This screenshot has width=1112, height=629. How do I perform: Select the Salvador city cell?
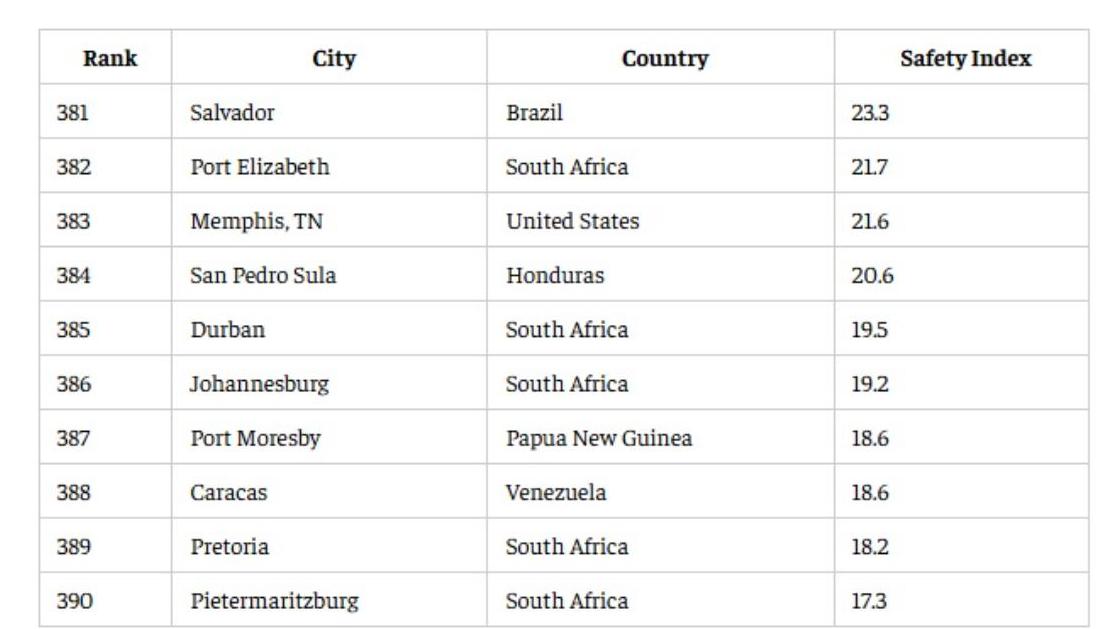[232, 113]
